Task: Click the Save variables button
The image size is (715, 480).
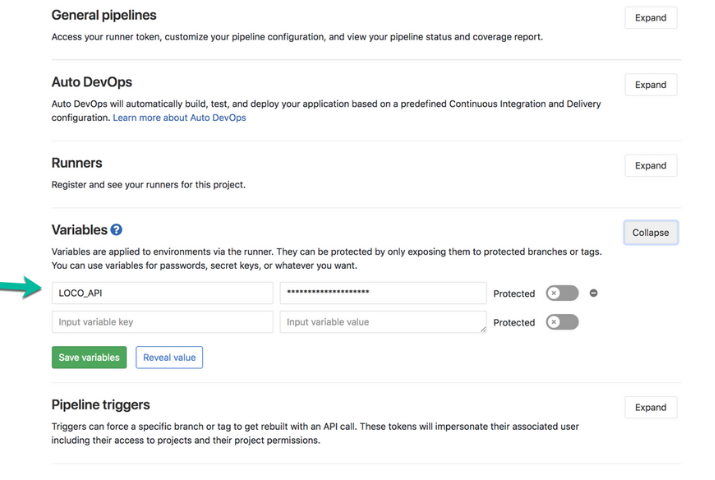Action: pyautogui.click(x=89, y=357)
